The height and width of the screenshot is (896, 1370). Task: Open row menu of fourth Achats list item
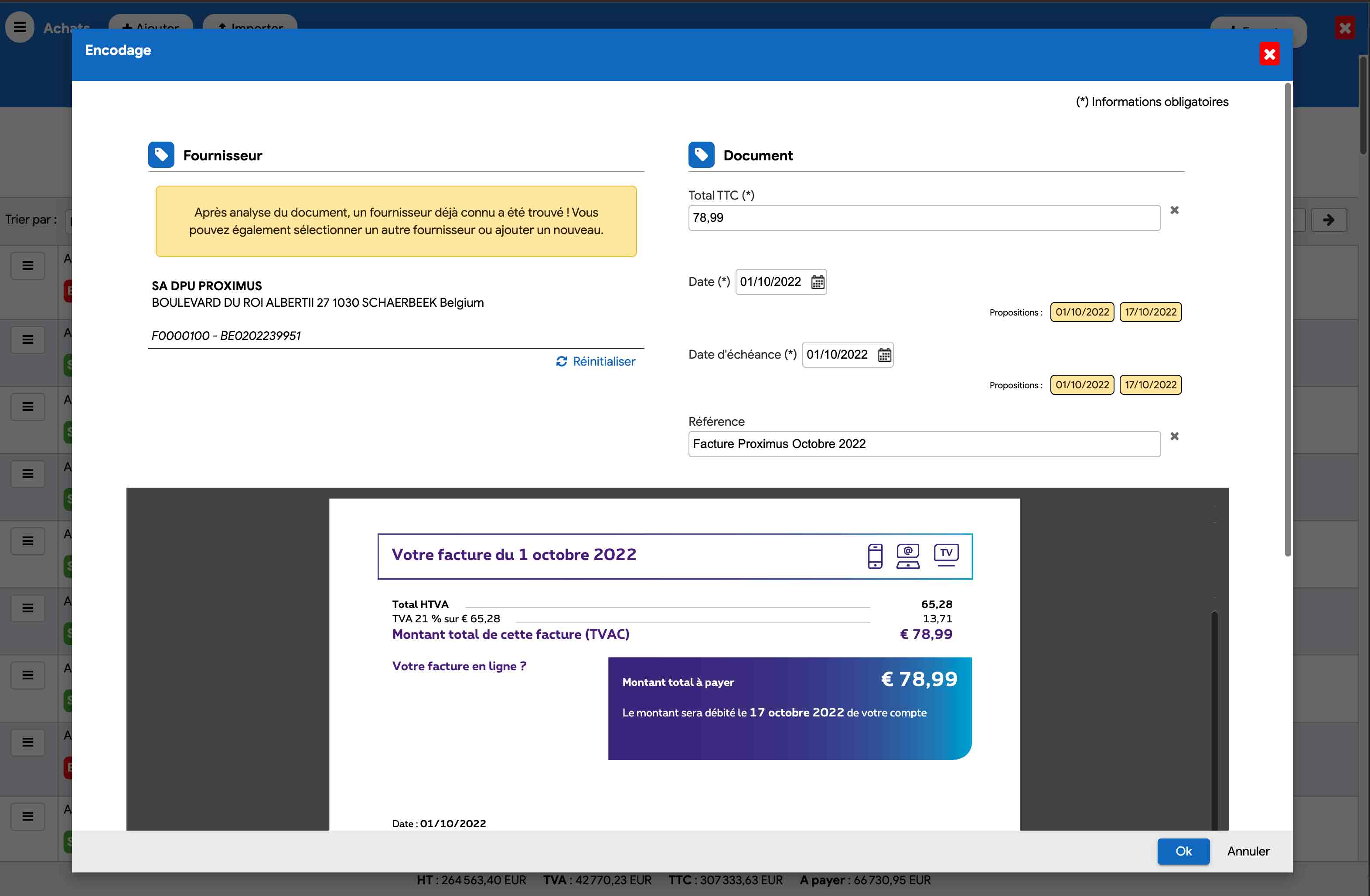click(27, 474)
